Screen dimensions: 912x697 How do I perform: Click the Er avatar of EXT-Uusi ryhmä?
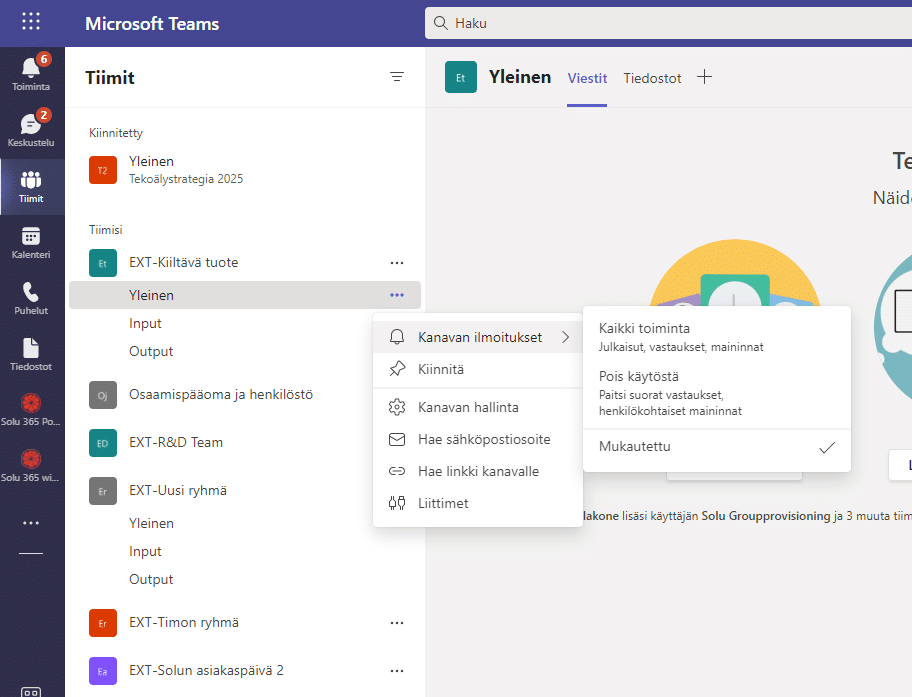(x=103, y=491)
